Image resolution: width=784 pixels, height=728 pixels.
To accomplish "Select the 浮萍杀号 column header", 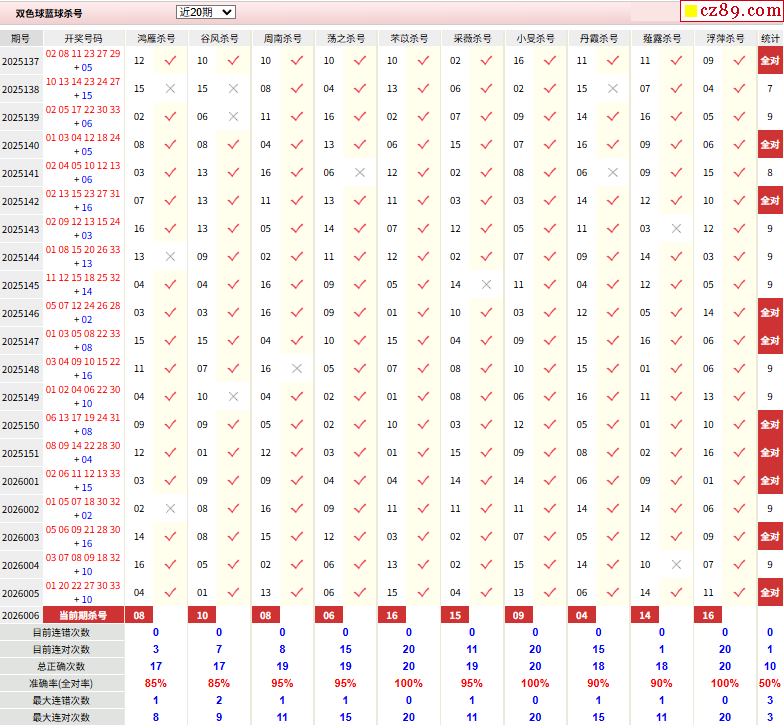I will tap(725, 38).
